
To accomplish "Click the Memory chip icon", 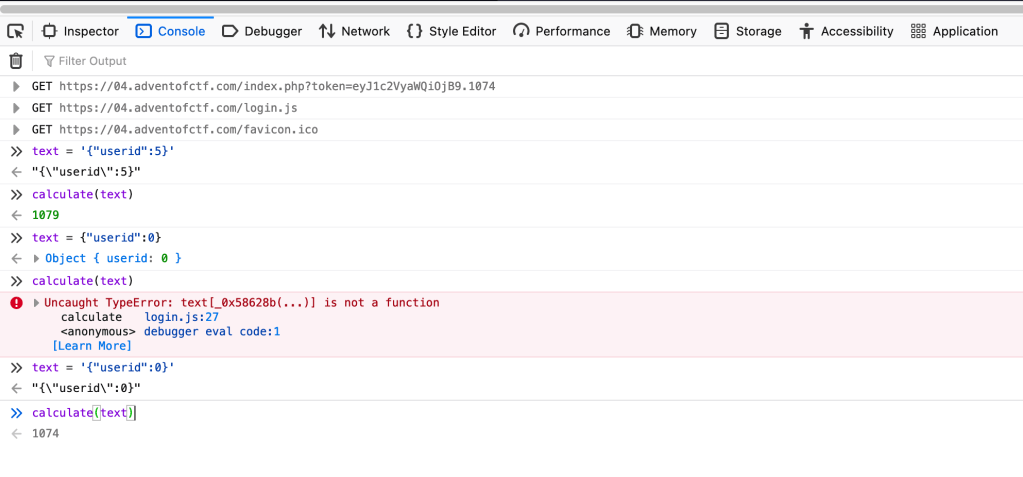I will pyautogui.click(x=635, y=31).
